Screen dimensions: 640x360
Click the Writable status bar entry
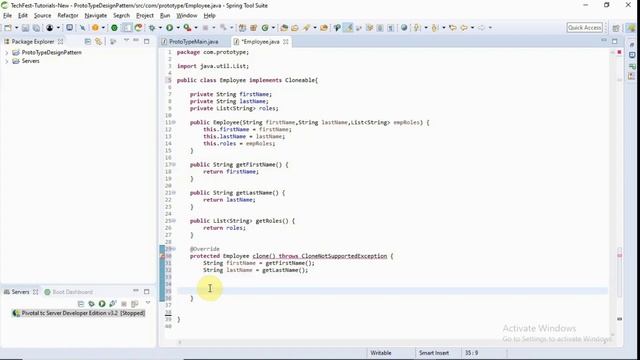click(x=380, y=353)
